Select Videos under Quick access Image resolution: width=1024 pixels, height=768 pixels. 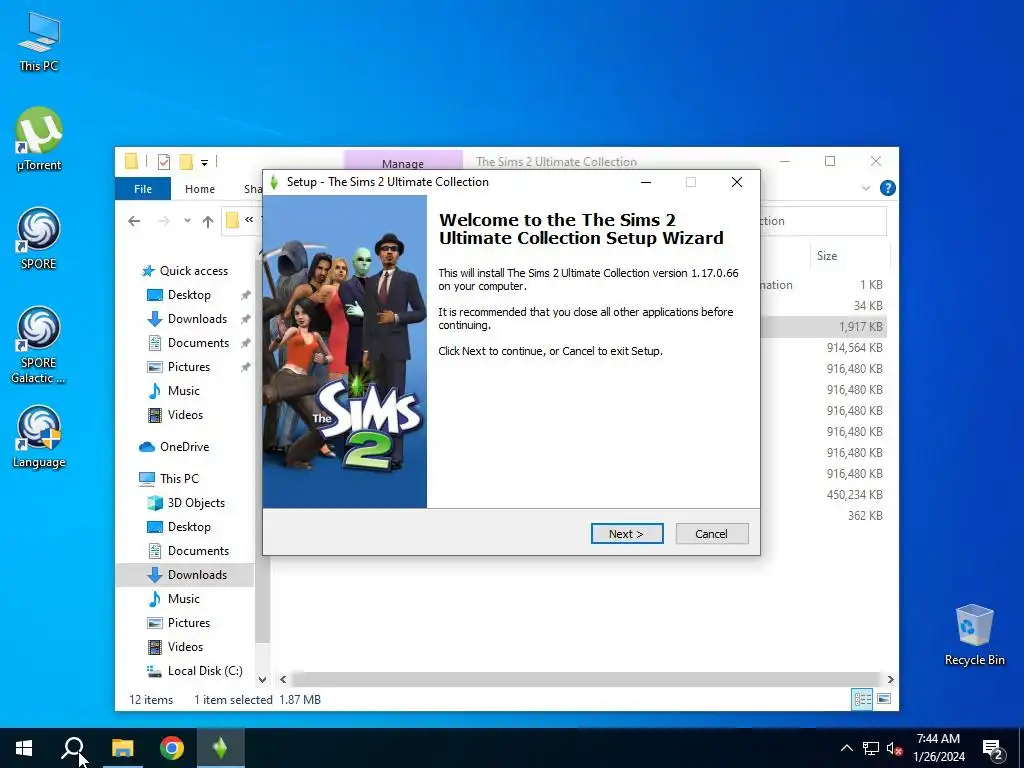pyautogui.click(x=185, y=415)
